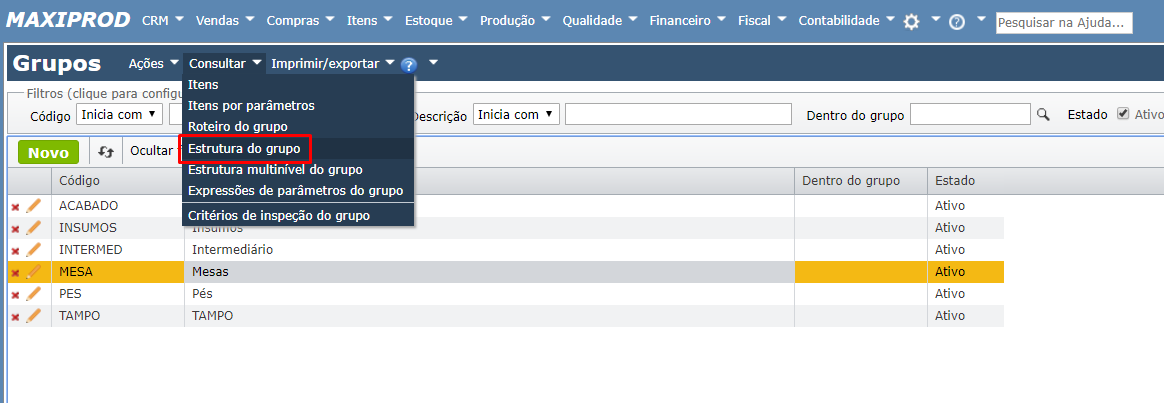The image size is (1164, 403).
Task: Open the Ações menu
Action: coord(154,64)
